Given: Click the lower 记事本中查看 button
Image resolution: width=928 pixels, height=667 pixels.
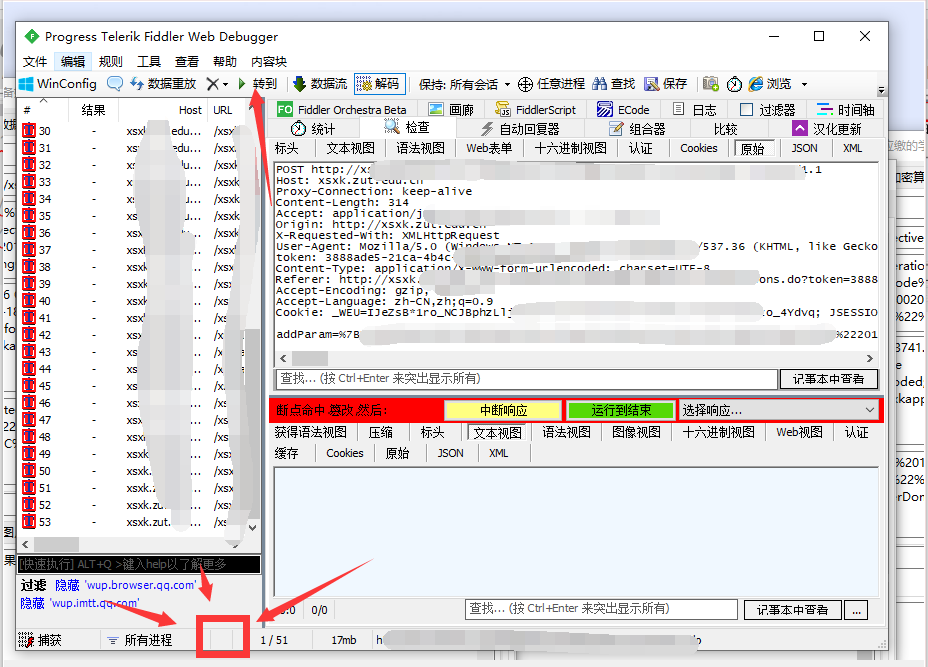Looking at the screenshot, I should (x=792, y=610).
